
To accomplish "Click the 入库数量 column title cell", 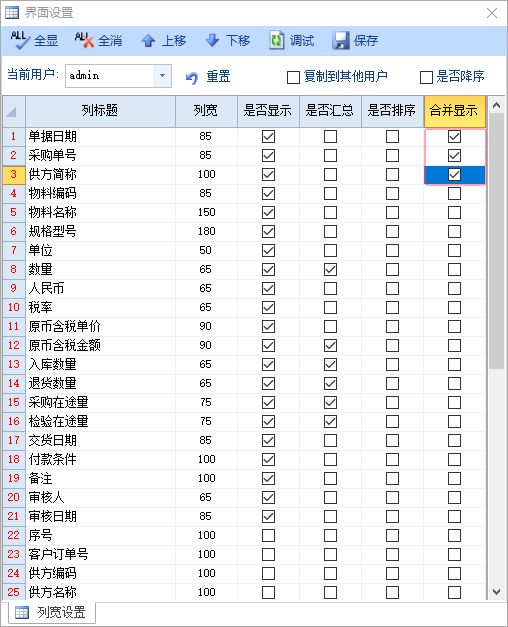I will [100, 364].
